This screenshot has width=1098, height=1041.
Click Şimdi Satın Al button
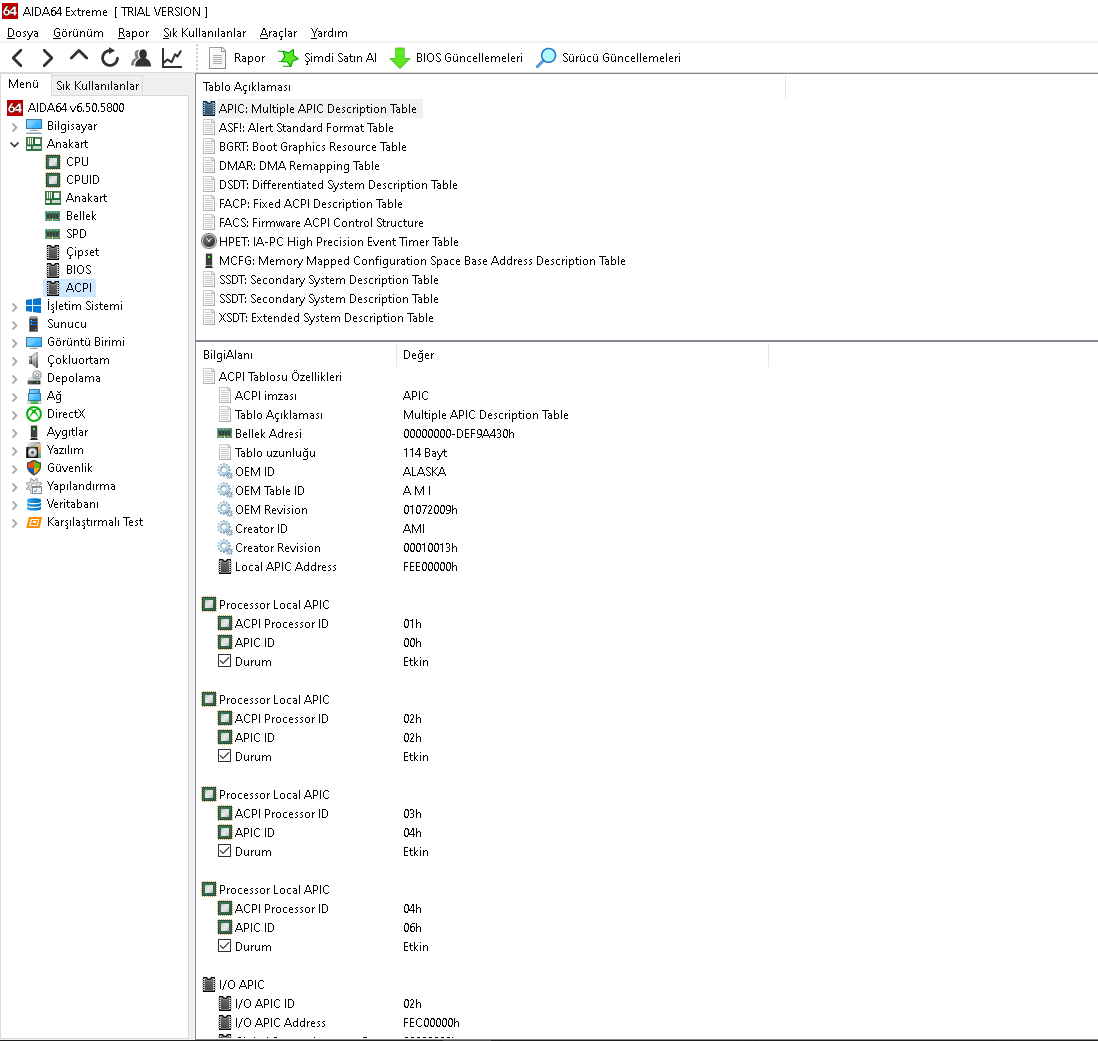328,58
